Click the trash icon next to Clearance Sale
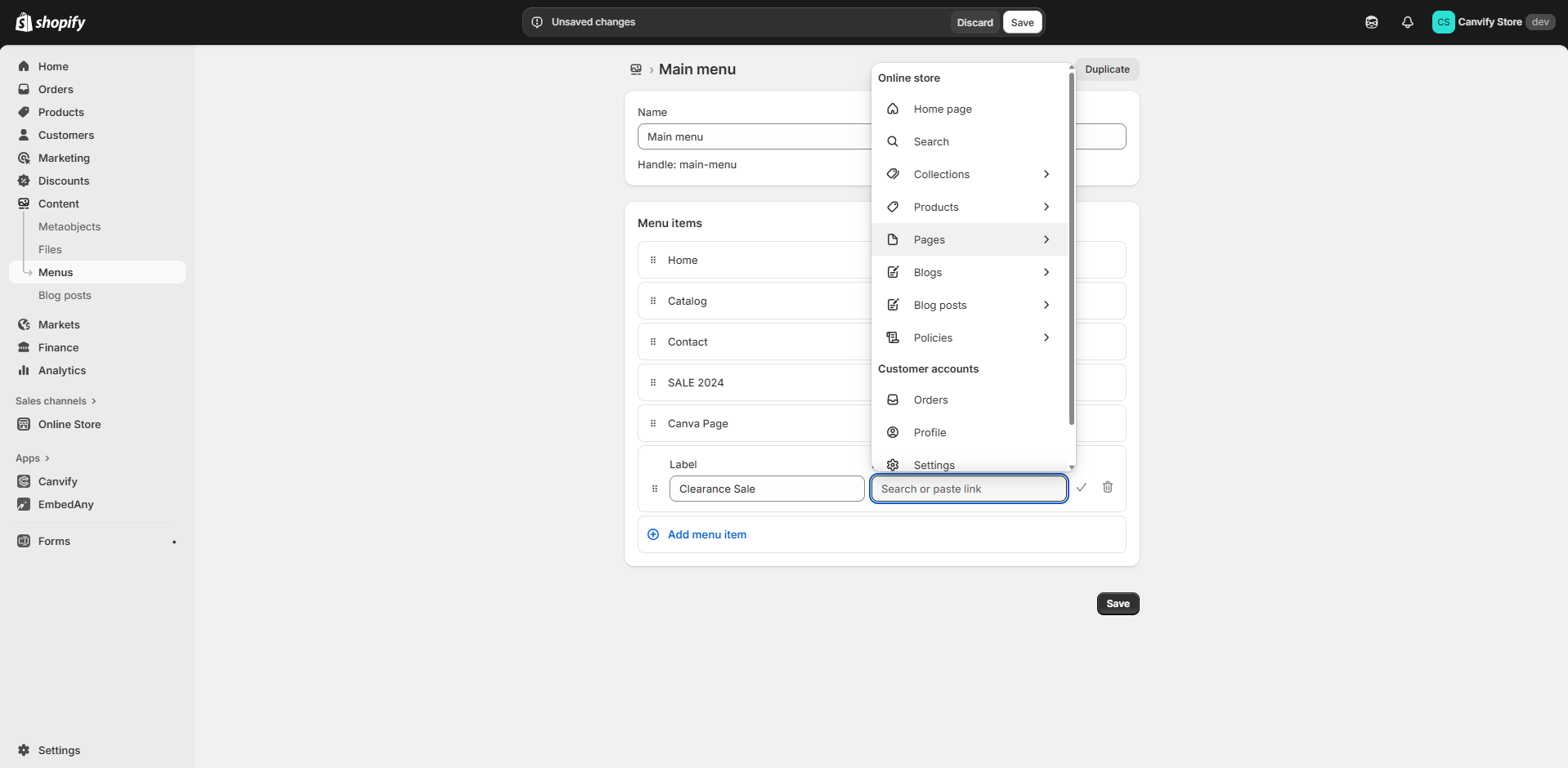 pos(1108,487)
